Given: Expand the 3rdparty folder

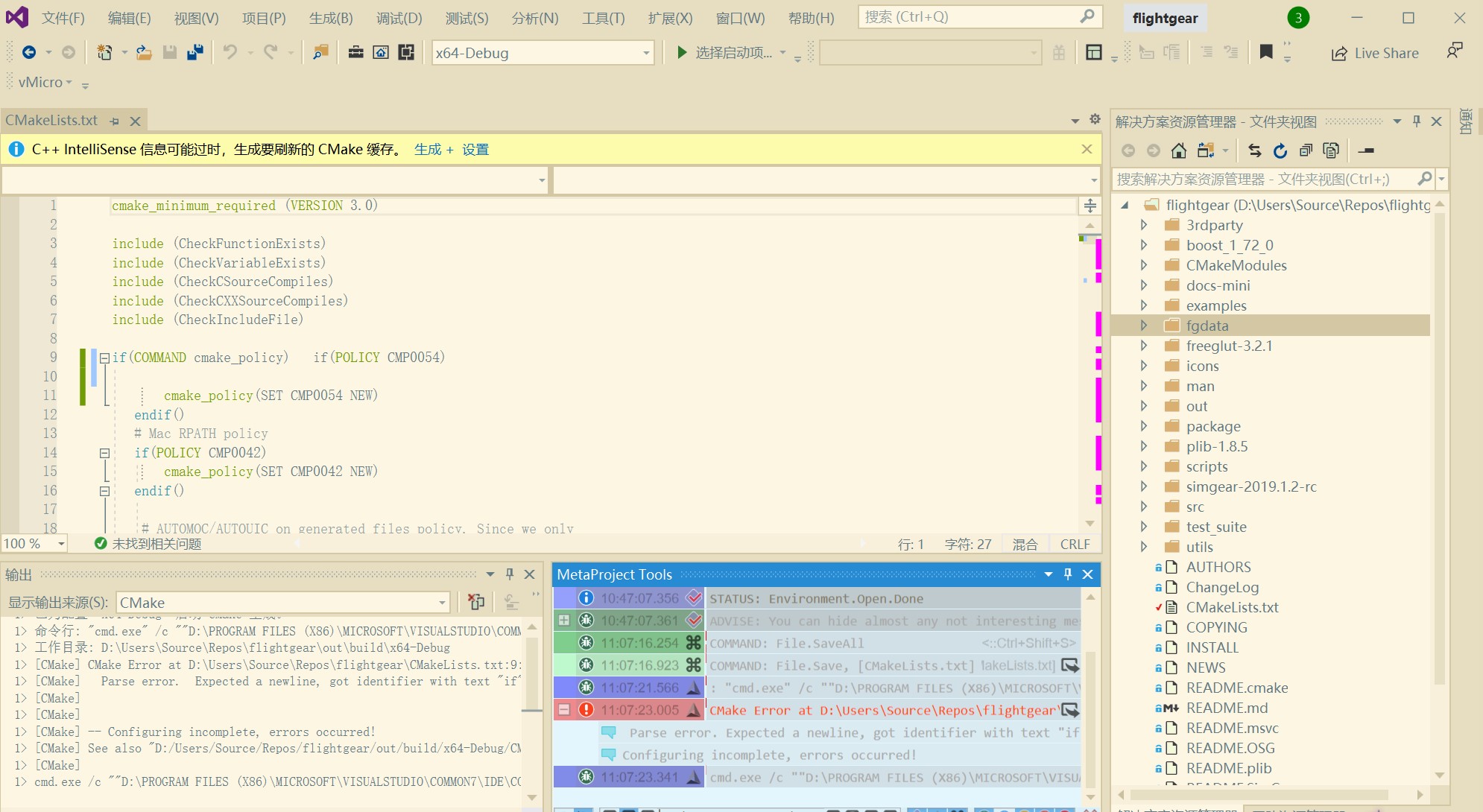Looking at the screenshot, I should (x=1144, y=225).
